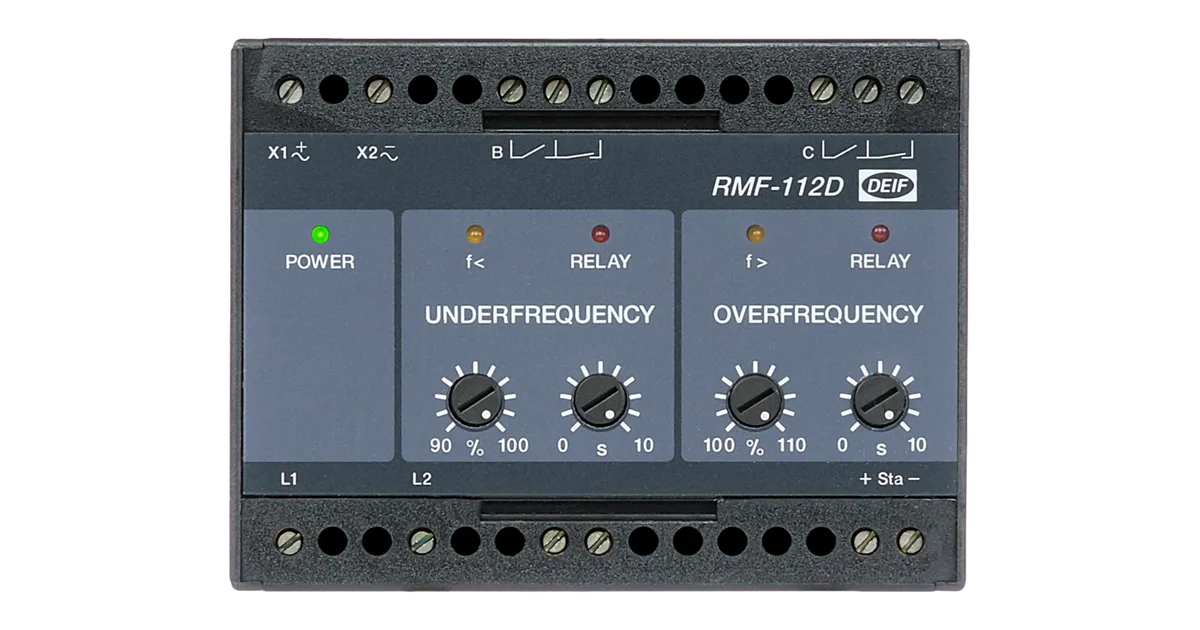This screenshot has height=630, width=1200.
Task: Click the POWER label text
Action: (320, 262)
